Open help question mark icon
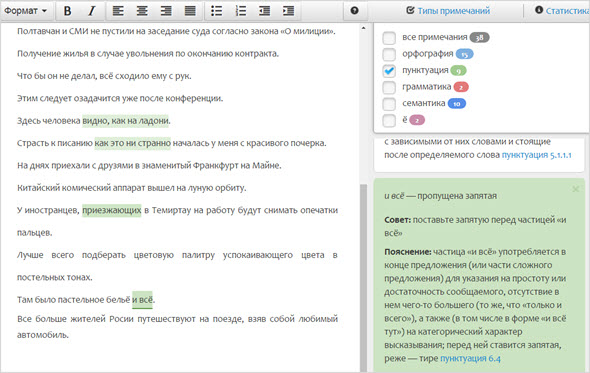Image resolution: width=590 pixels, height=373 pixels. click(354, 11)
